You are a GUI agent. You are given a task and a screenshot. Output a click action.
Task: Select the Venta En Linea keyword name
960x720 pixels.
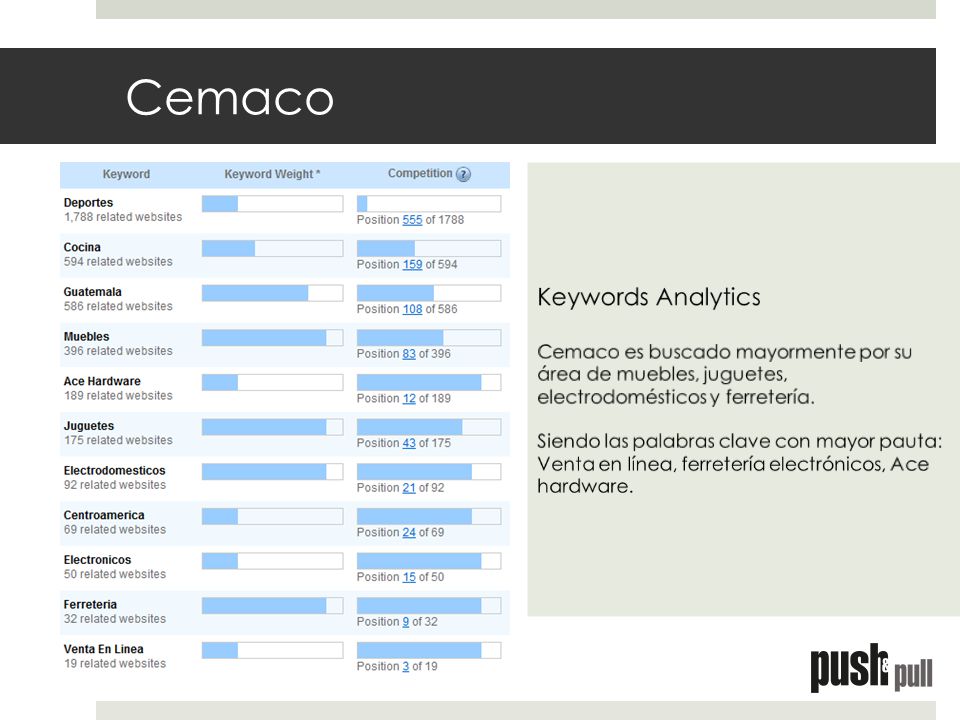[103, 650]
